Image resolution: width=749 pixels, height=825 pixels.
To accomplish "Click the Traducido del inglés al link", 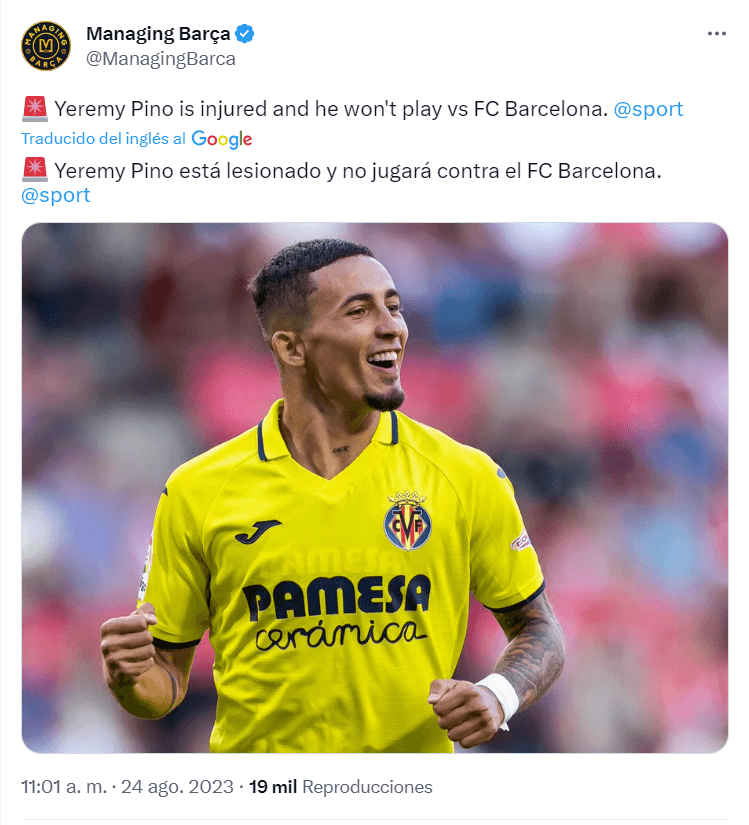I will point(104,138).
